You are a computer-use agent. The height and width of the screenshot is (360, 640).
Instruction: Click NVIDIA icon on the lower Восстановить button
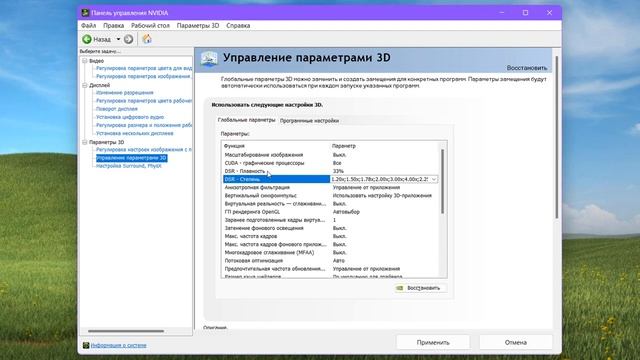pyautogui.click(x=400, y=288)
